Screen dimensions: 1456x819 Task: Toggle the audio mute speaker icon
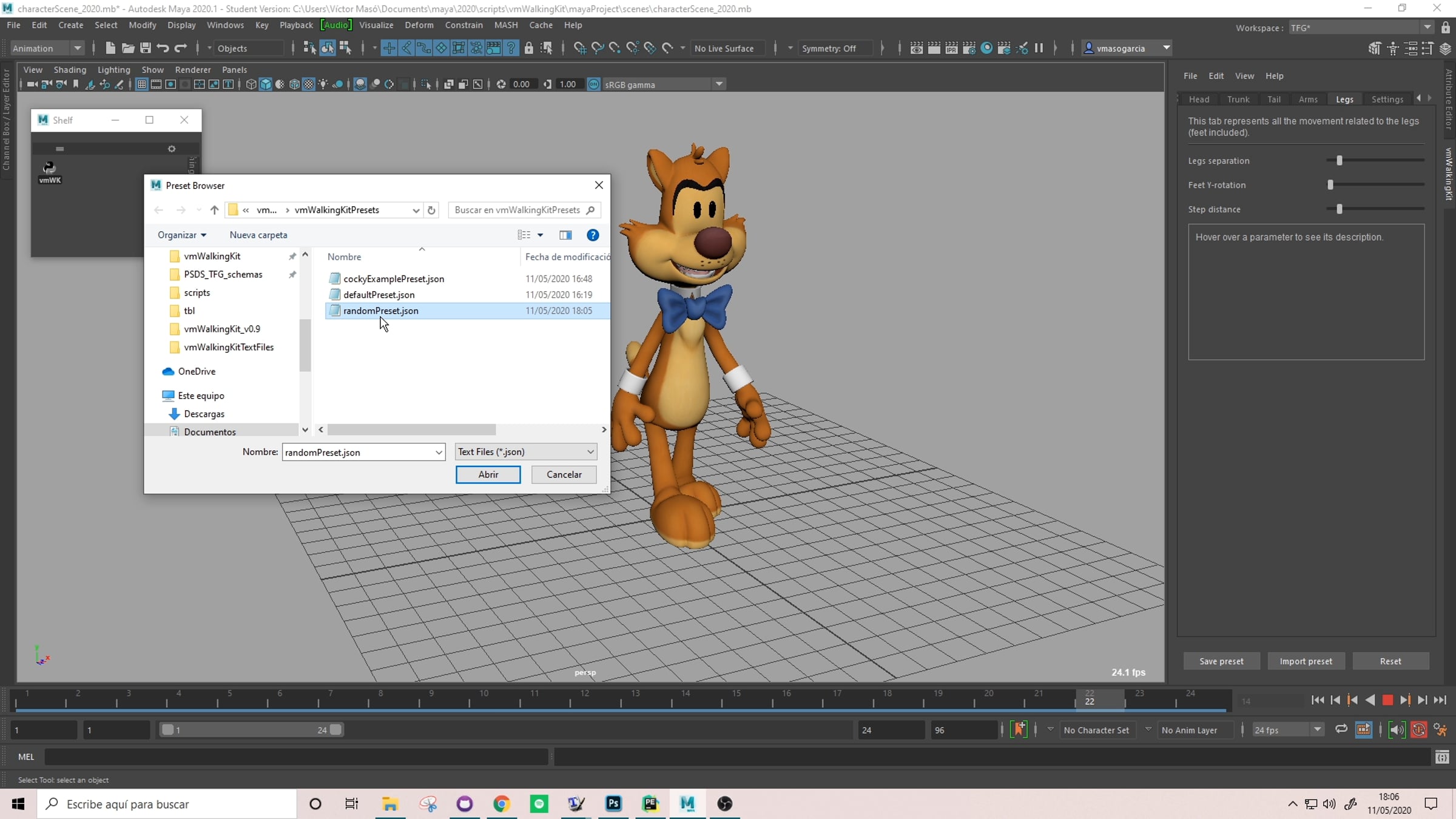[1397, 730]
